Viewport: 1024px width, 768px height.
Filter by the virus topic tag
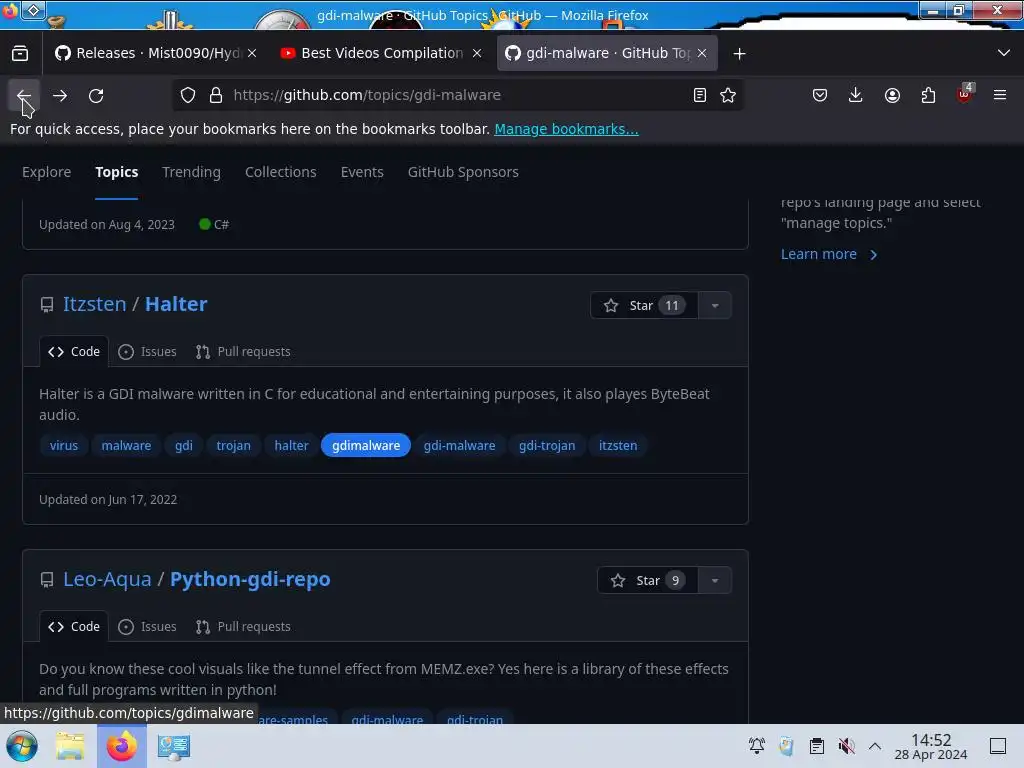click(64, 445)
